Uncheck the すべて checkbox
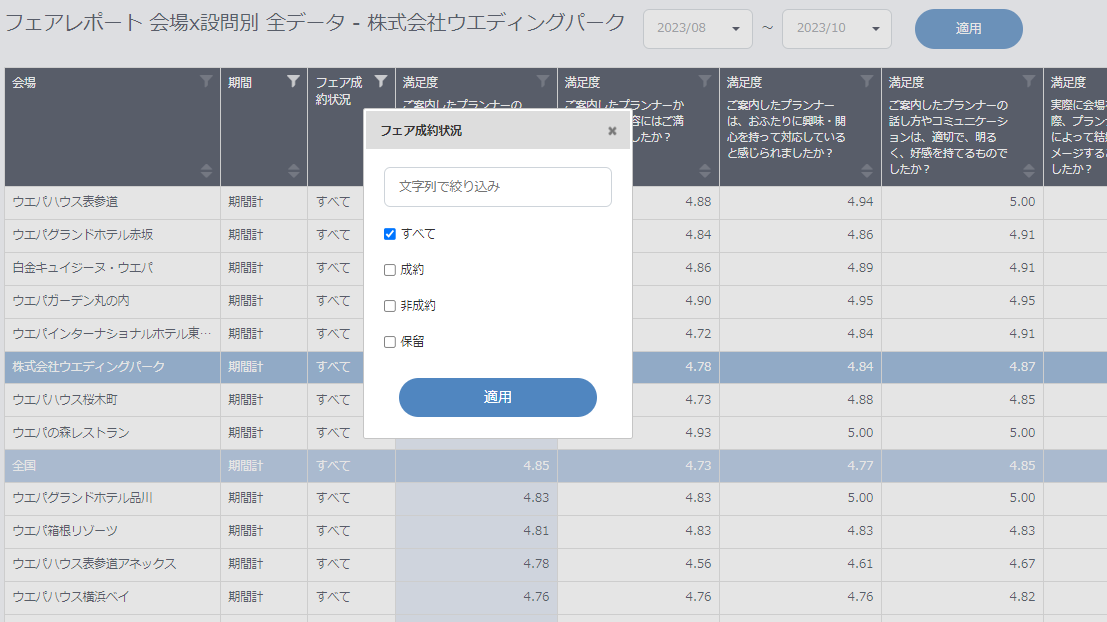1107x622 pixels. point(390,234)
